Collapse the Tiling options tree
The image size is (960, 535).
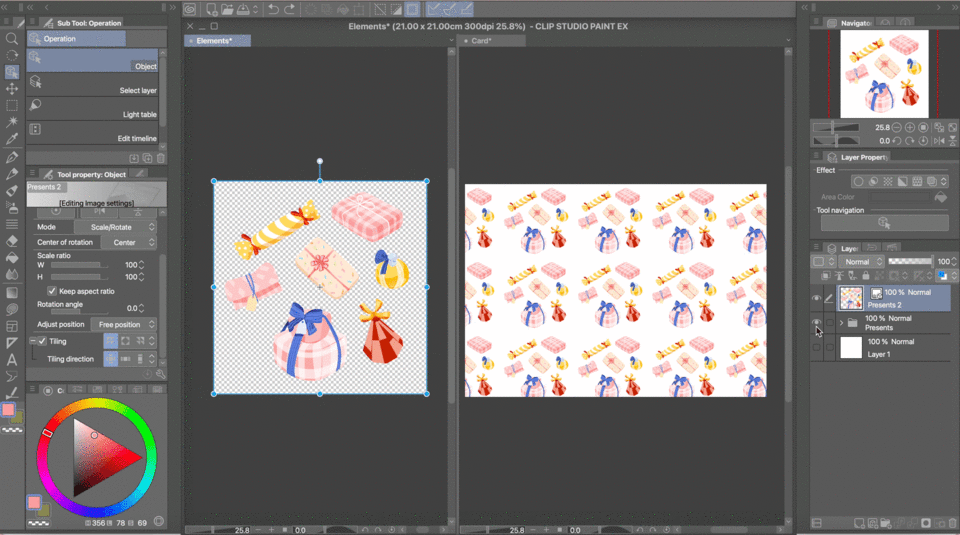pyautogui.click(x=32, y=341)
